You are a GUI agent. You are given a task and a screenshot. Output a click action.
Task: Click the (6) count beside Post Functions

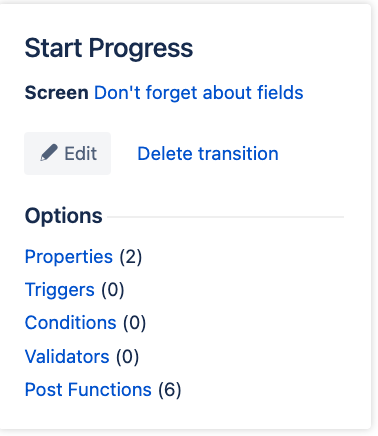point(170,390)
